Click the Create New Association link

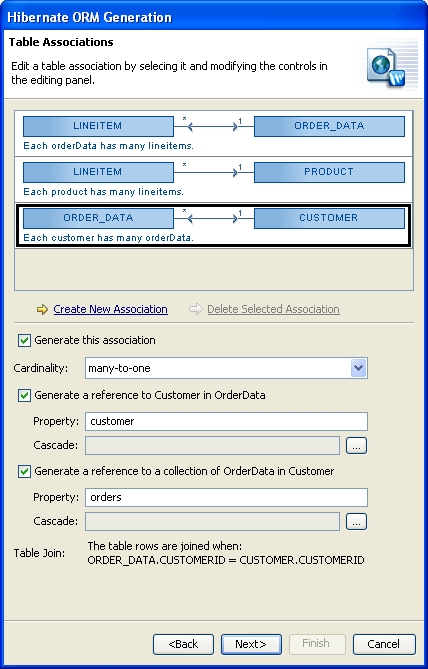tap(111, 309)
